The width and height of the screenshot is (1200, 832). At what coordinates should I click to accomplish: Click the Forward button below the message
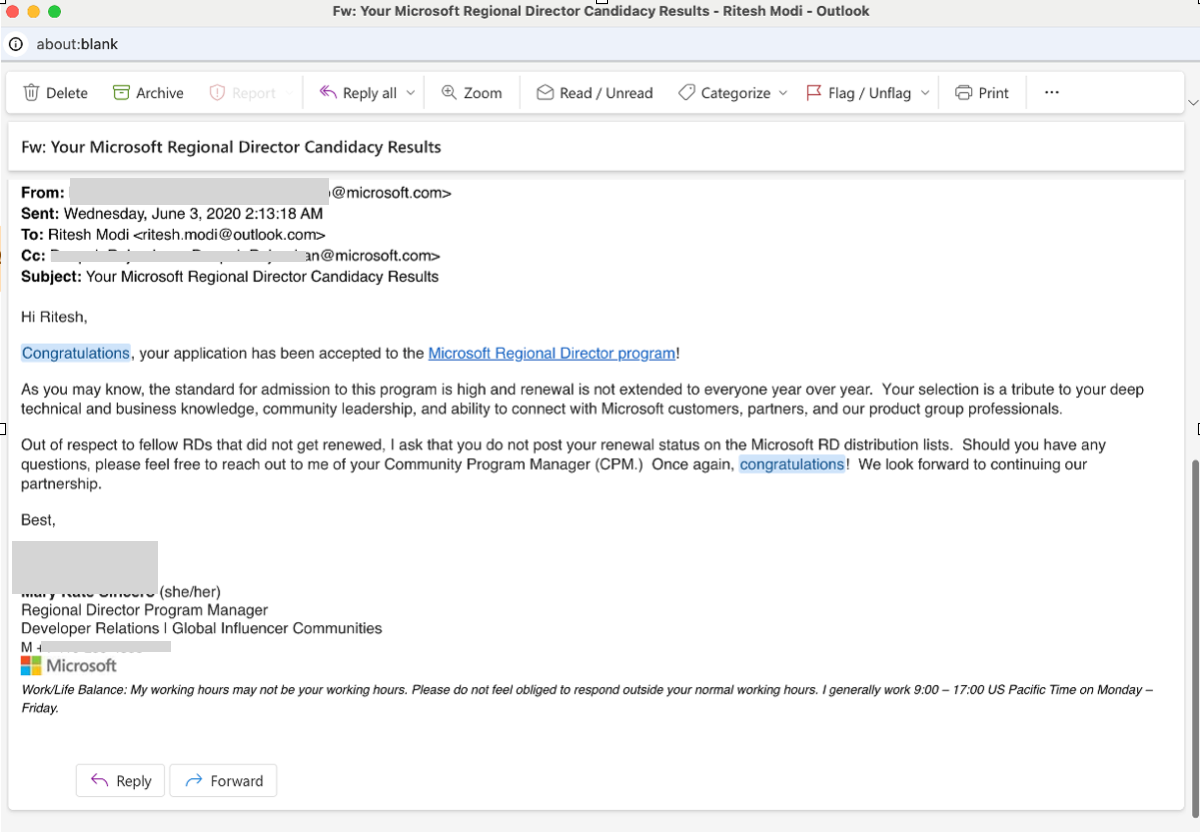(223, 781)
